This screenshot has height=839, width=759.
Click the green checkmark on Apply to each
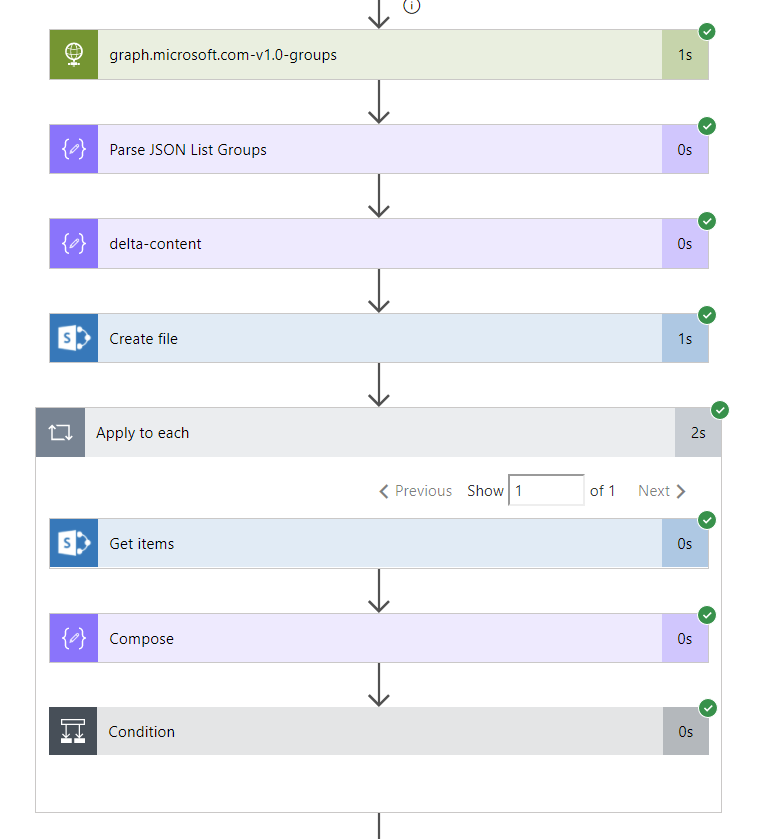[720, 410]
